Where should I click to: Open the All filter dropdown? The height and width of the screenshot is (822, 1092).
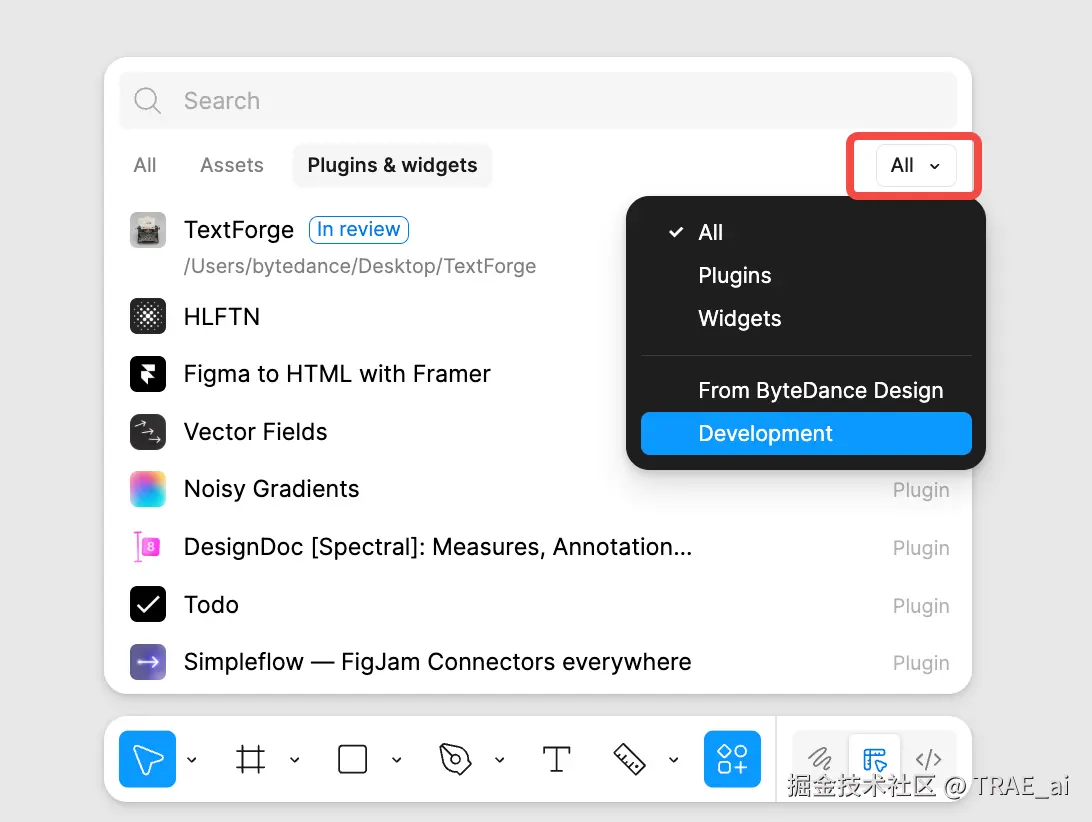[915, 166]
